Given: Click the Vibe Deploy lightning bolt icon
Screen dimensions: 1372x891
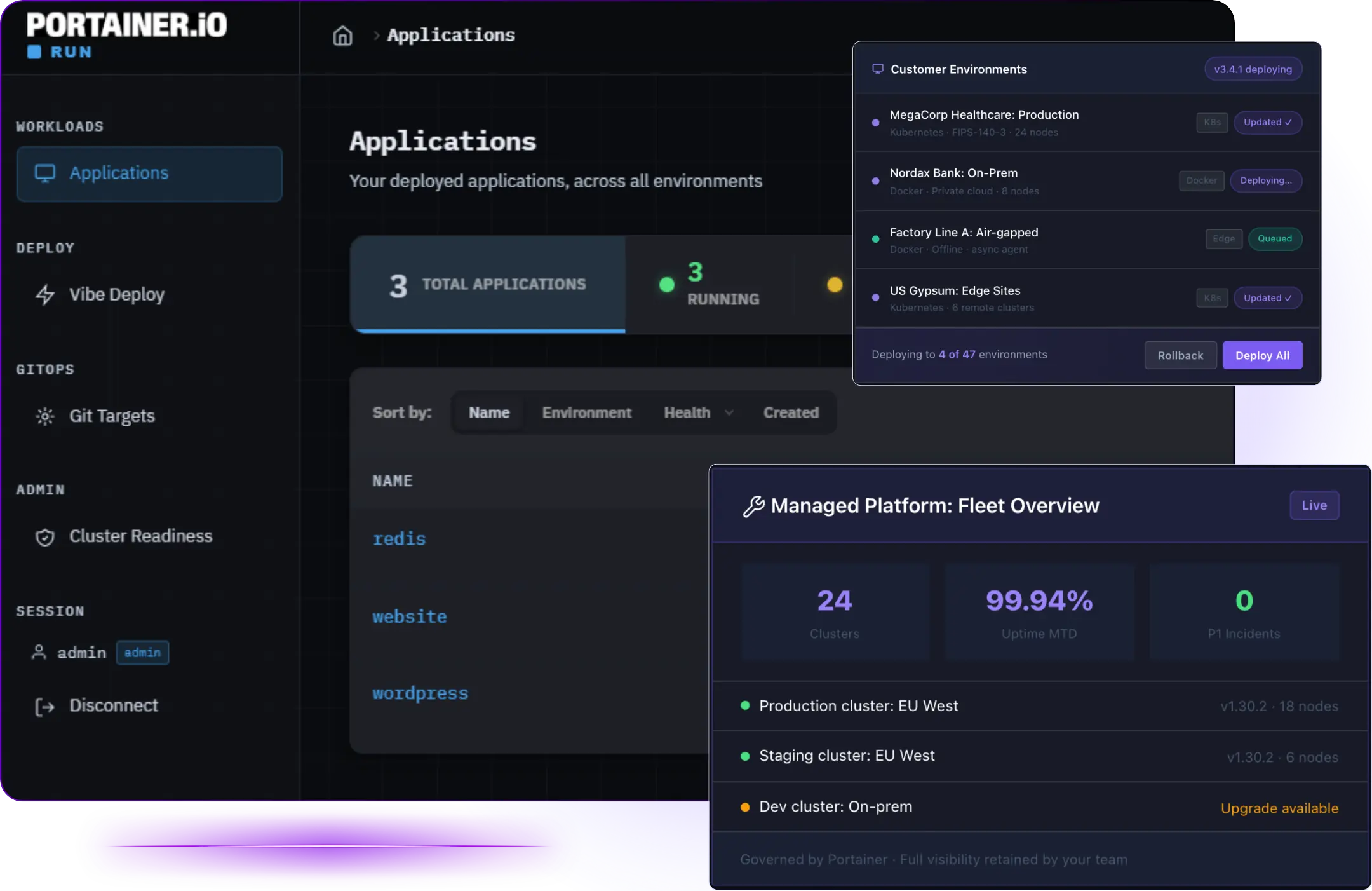Looking at the screenshot, I should (x=45, y=294).
